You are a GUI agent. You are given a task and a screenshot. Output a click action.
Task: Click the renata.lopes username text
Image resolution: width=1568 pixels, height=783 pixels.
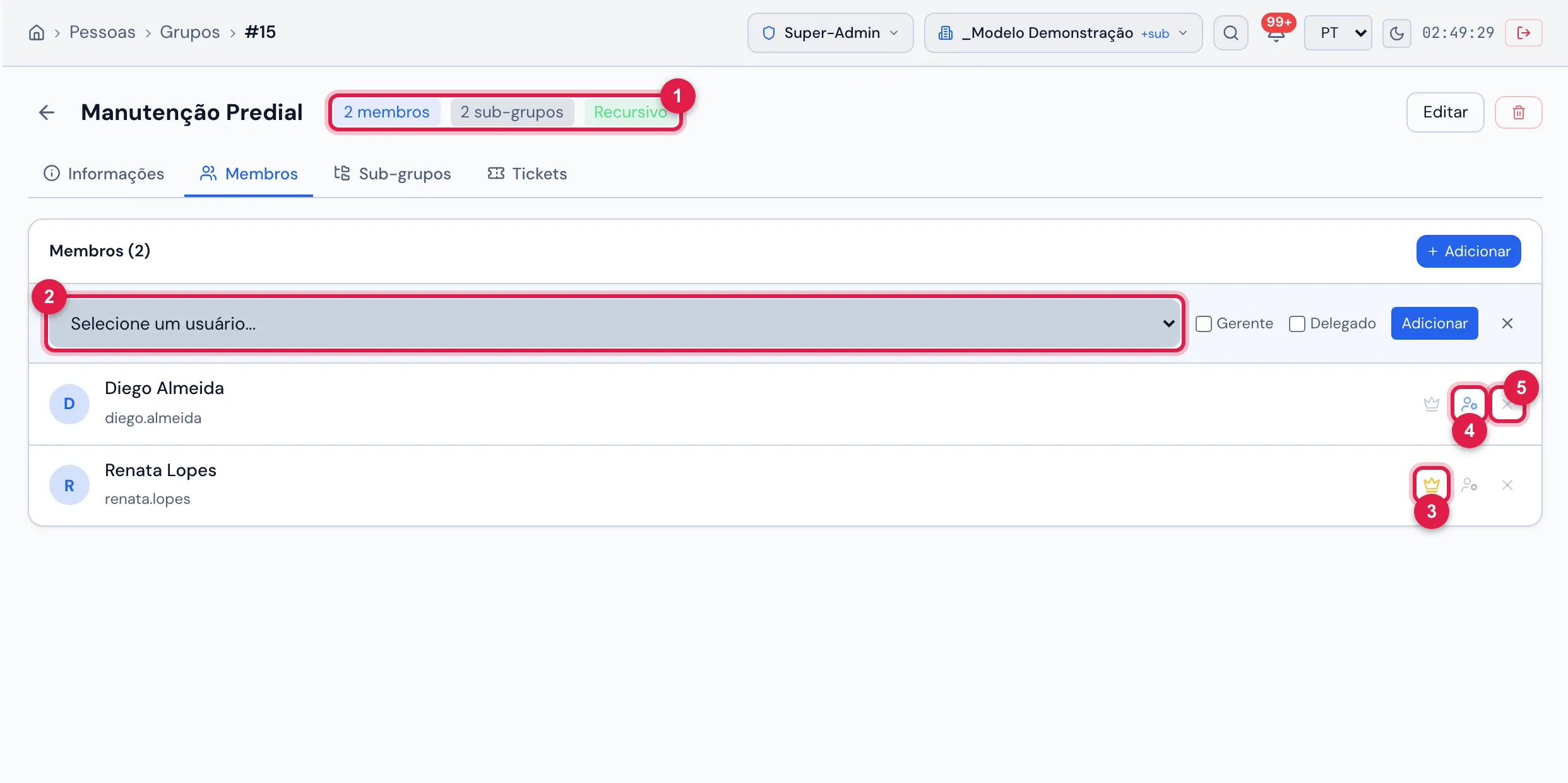147,499
